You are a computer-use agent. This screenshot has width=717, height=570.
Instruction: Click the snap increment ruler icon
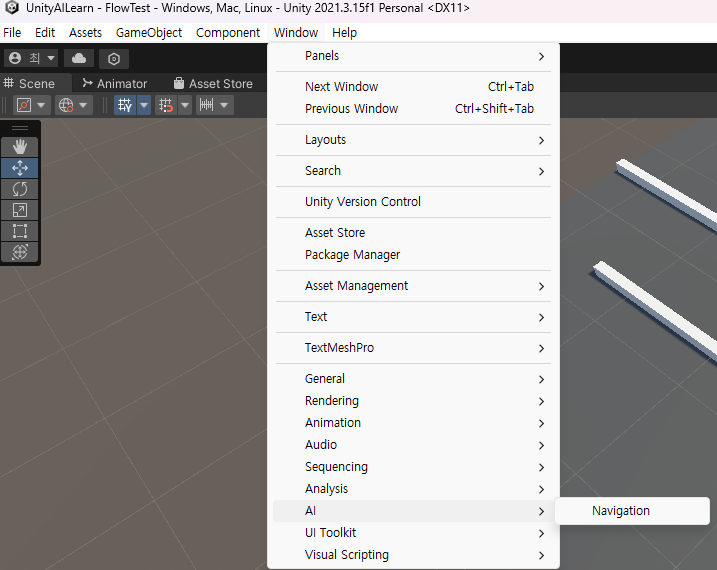[206, 105]
